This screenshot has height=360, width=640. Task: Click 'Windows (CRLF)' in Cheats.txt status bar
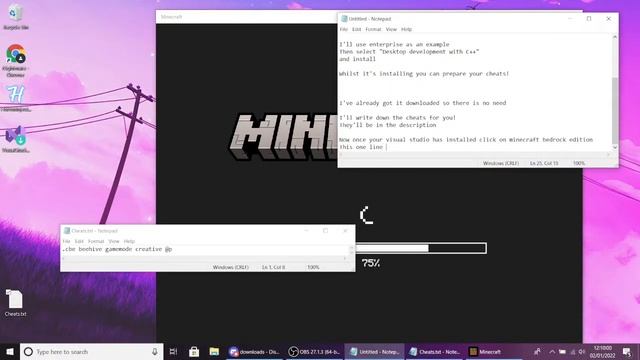point(231,267)
